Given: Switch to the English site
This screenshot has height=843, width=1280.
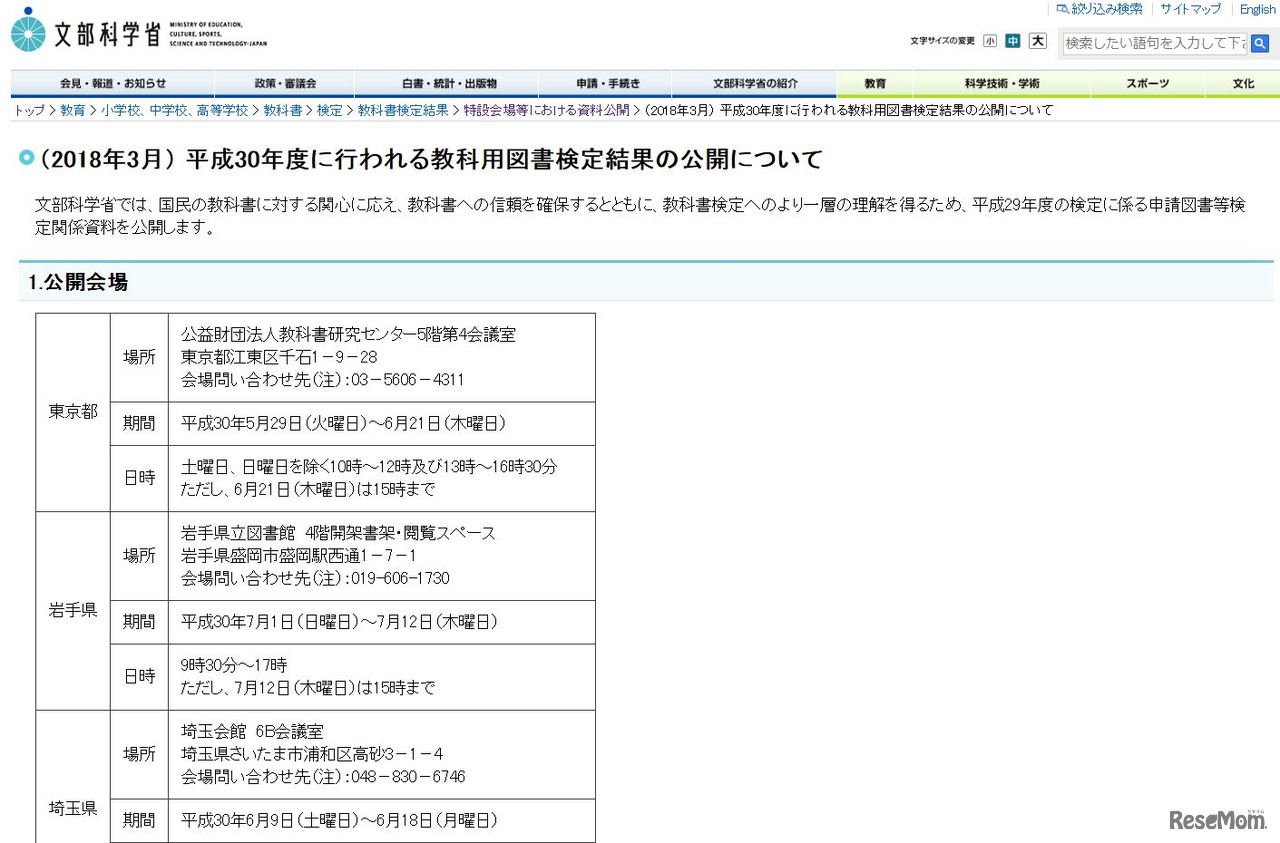Looking at the screenshot, I should [x=1257, y=9].
